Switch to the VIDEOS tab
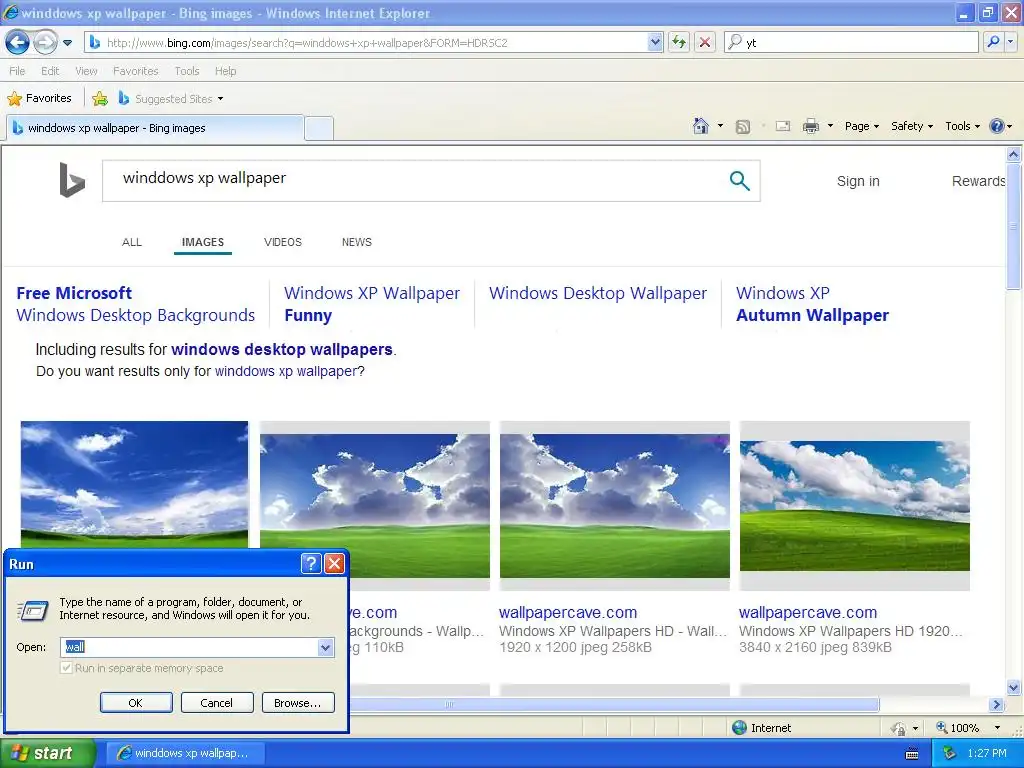1024x768 pixels. click(283, 242)
